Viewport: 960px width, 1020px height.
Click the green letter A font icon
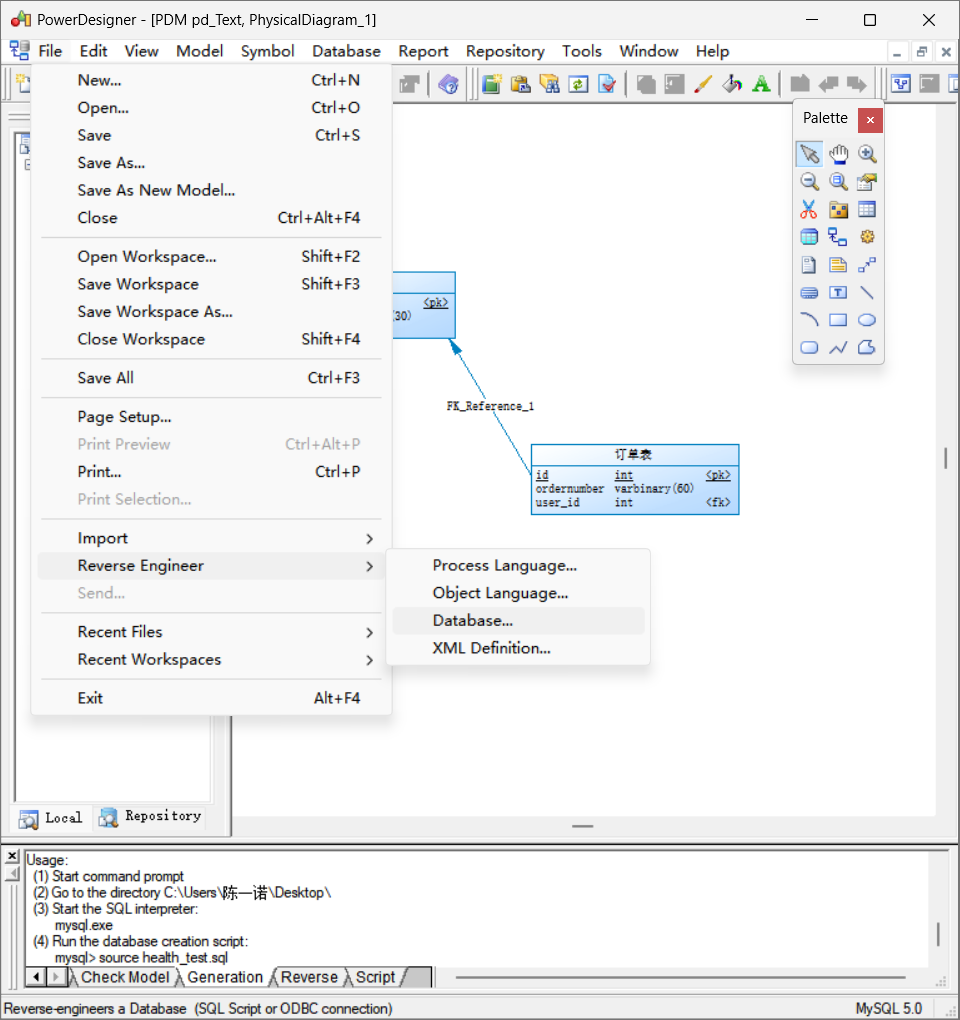pos(761,84)
